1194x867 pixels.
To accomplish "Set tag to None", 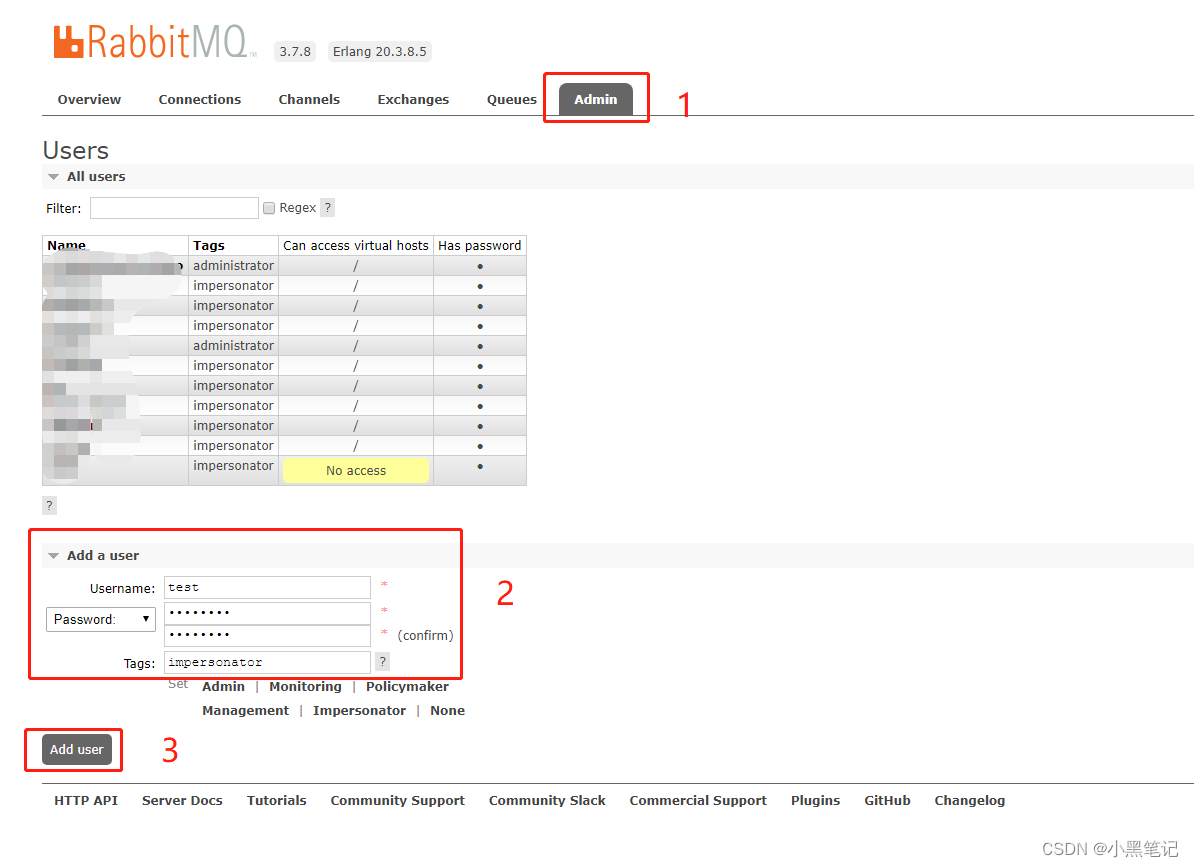I will point(448,711).
